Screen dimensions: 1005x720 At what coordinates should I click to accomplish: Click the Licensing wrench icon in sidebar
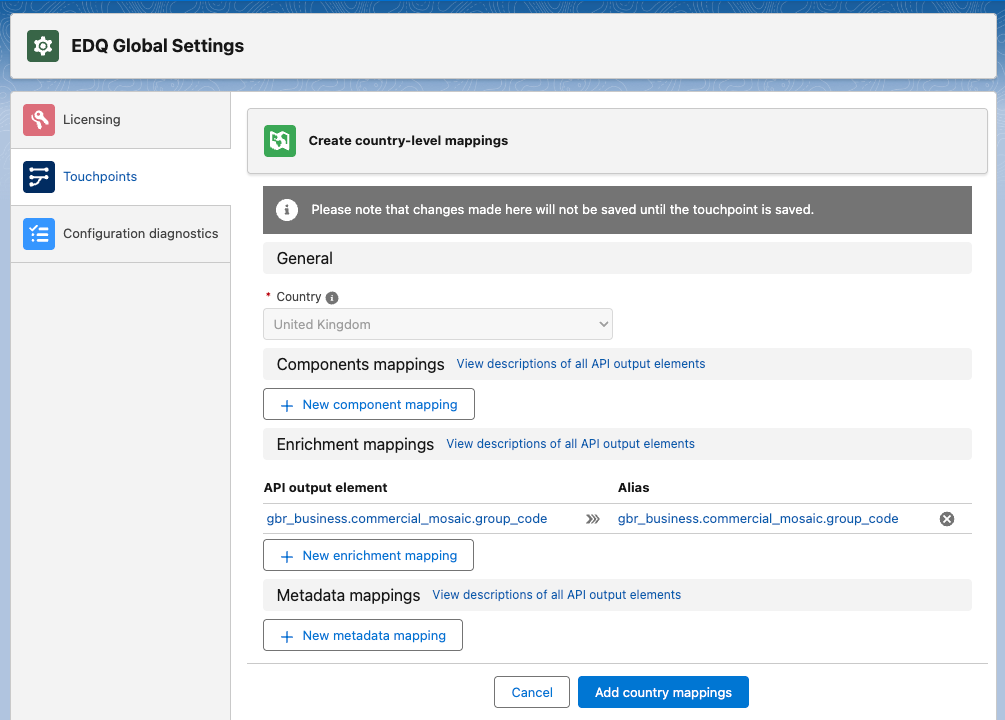[38, 119]
